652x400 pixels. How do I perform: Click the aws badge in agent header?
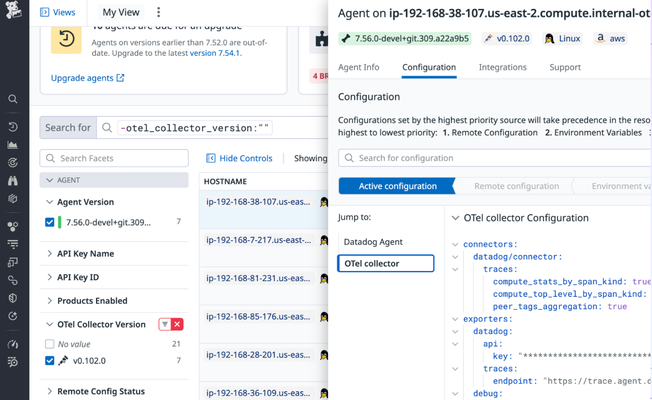614,38
